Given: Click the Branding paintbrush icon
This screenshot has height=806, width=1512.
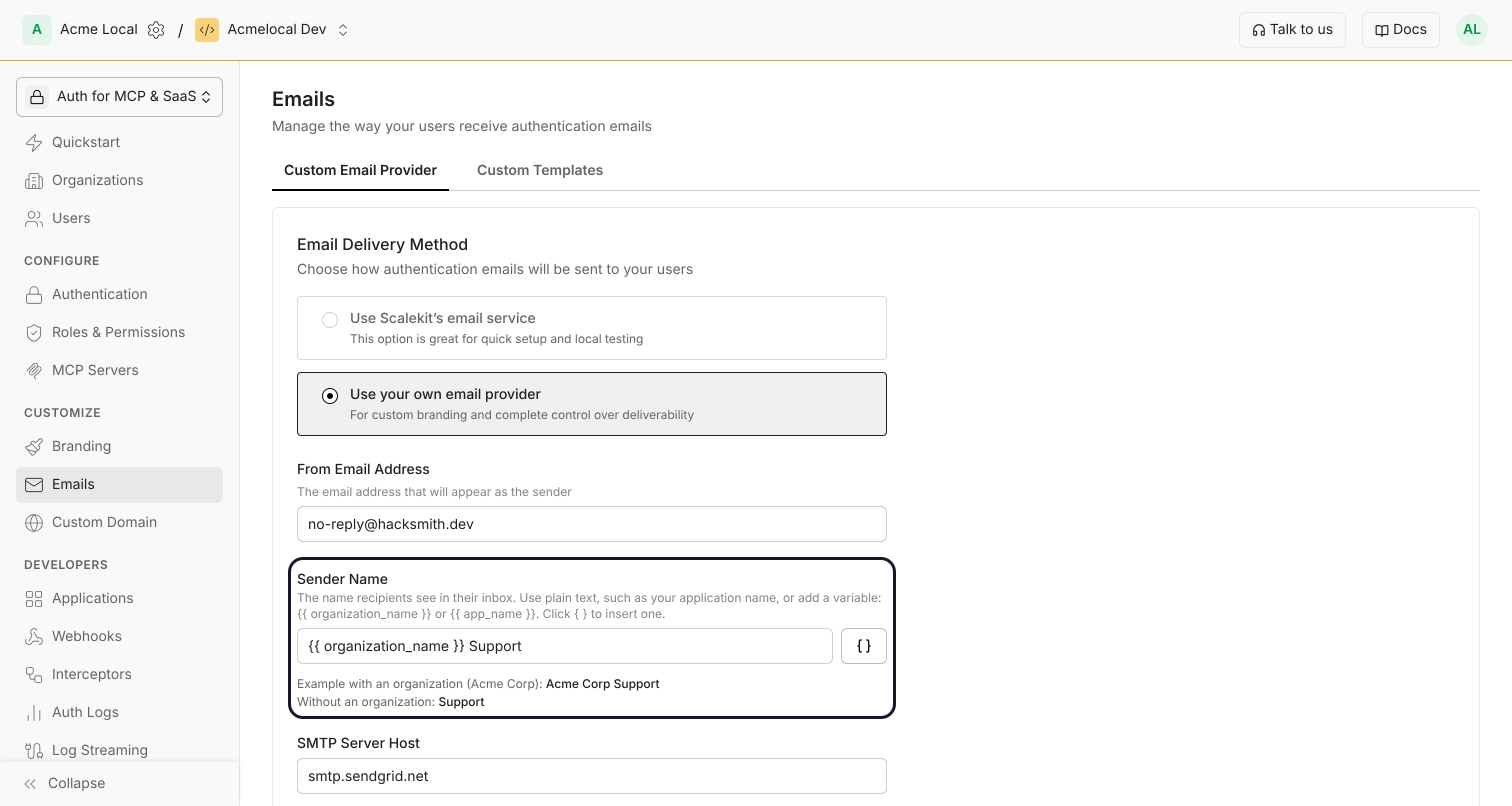Looking at the screenshot, I should point(34,446).
